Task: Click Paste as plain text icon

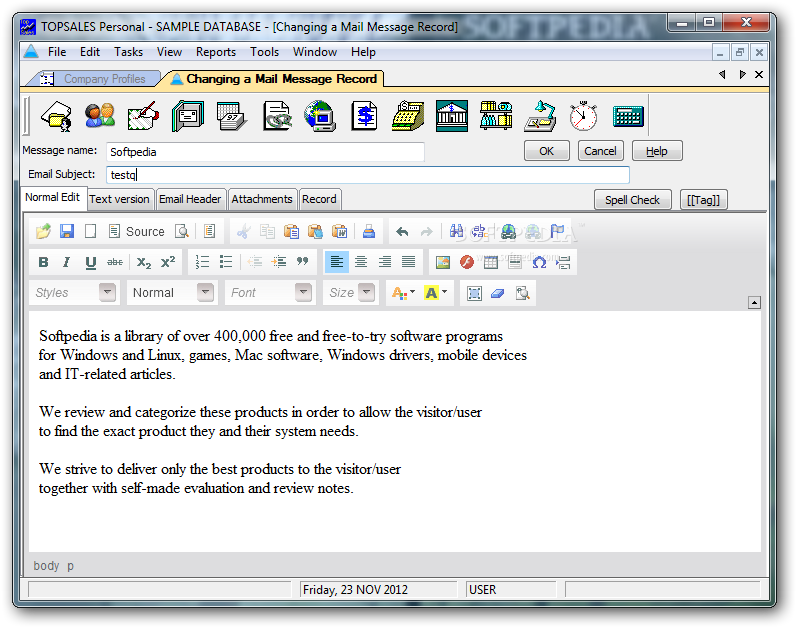Action: (315, 231)
